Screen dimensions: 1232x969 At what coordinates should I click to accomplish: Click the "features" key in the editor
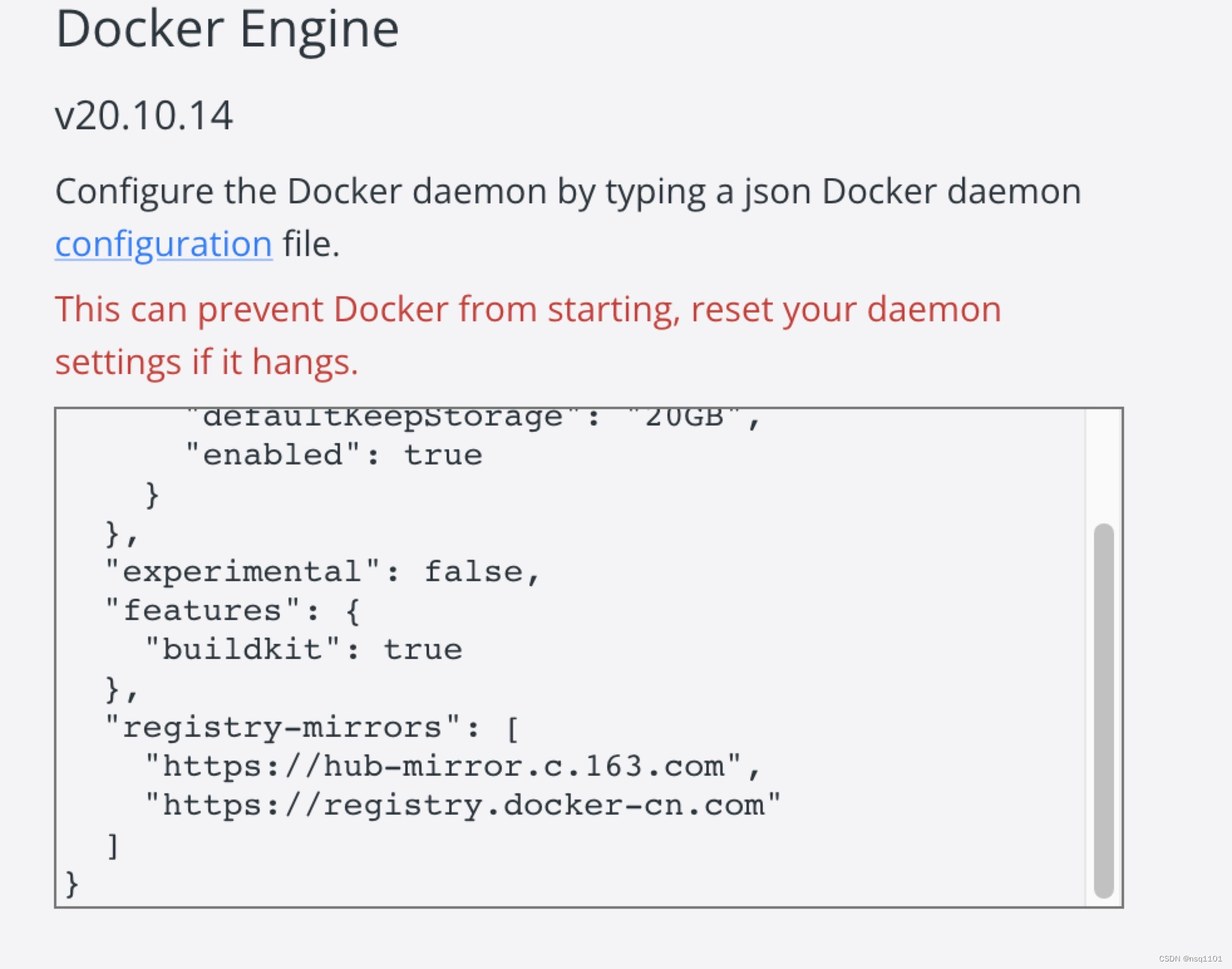202,611
